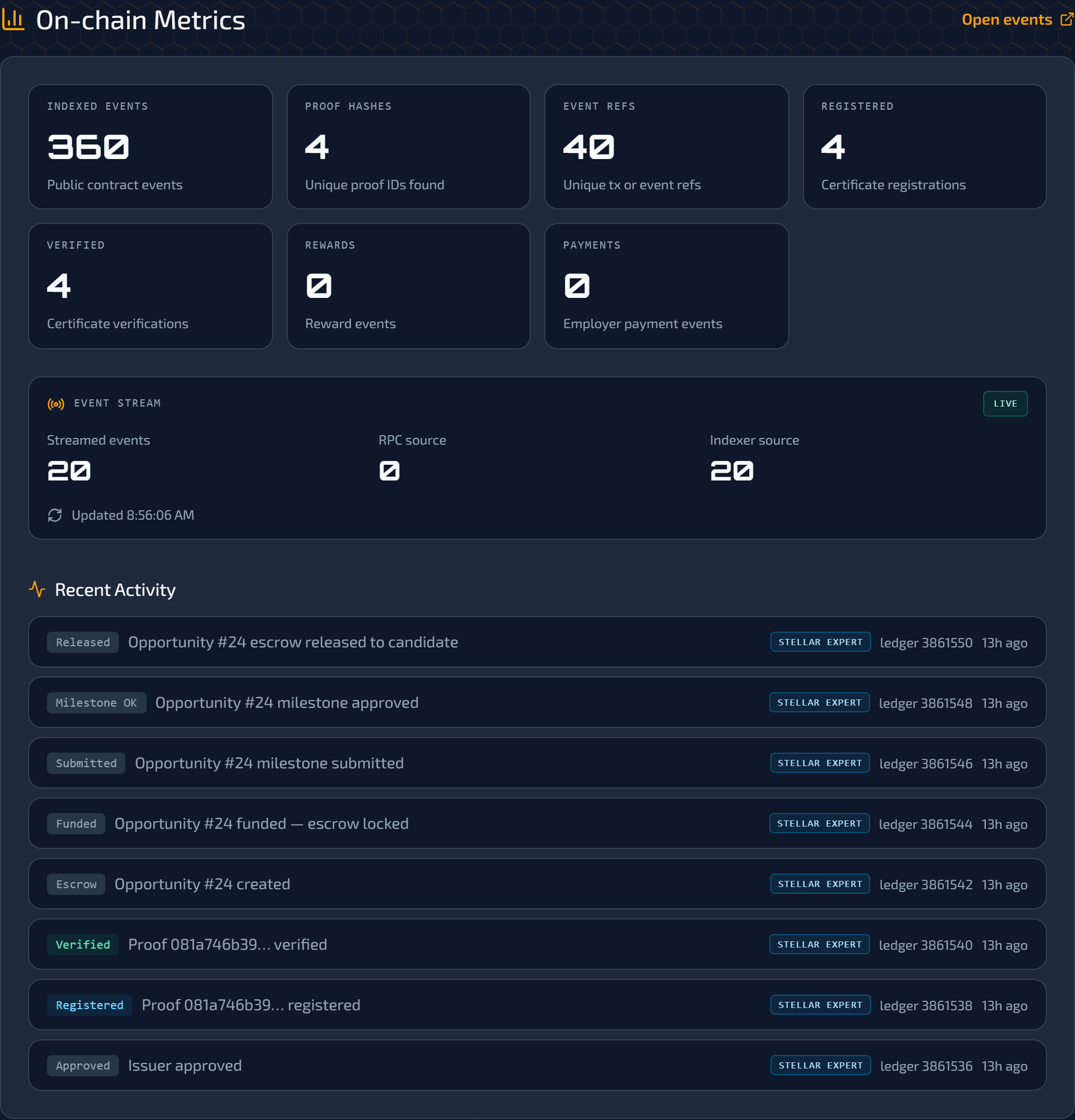Click 'Opportunity #24 funded — escrow locked'
1075x1120 pixels.
tap(261, 824)
